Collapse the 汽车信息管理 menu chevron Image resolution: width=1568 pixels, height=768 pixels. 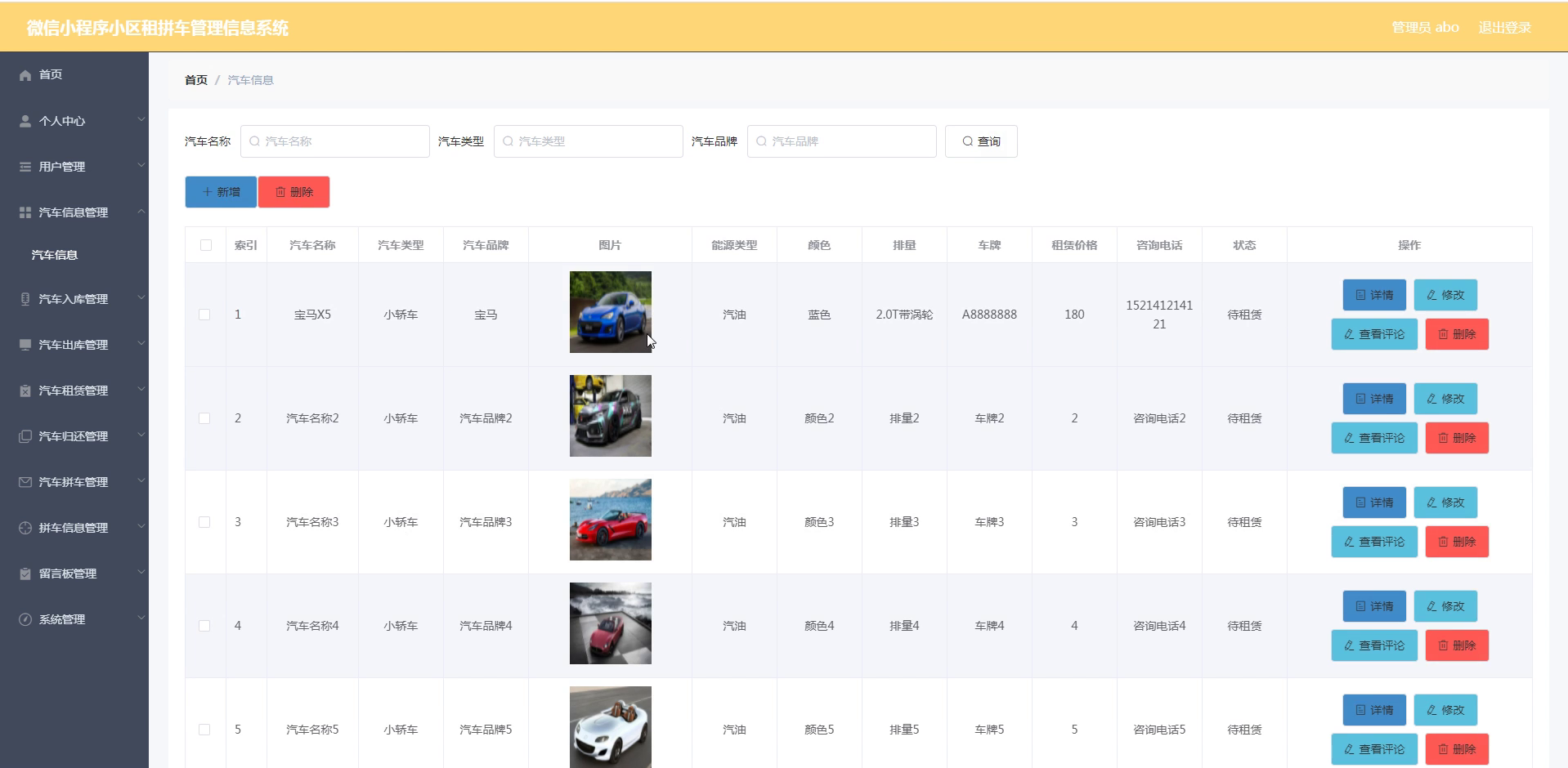pyautogui.click(x=141, y=212)
